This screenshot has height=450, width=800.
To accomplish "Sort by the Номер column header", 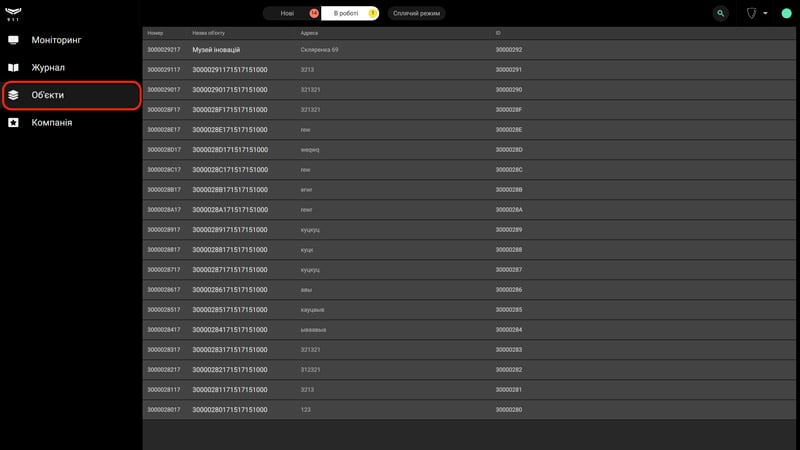I will (x=155, y=33).
